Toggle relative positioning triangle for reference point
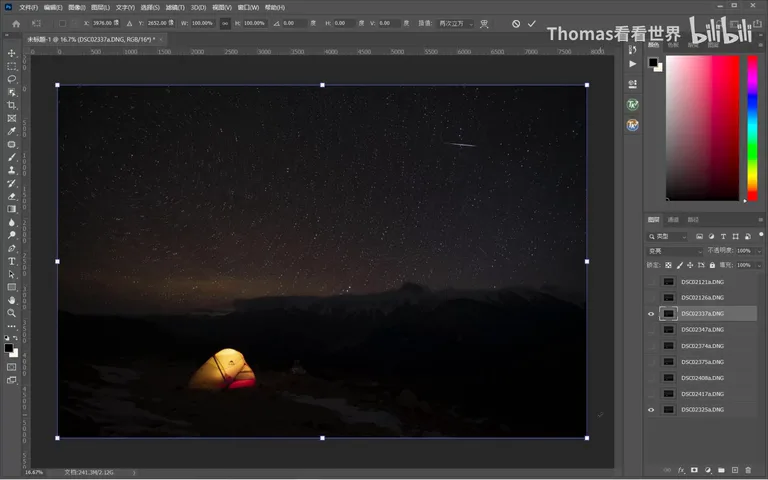Screen dimensions: 768x480 pyautogui.click(x=129, y=24)
